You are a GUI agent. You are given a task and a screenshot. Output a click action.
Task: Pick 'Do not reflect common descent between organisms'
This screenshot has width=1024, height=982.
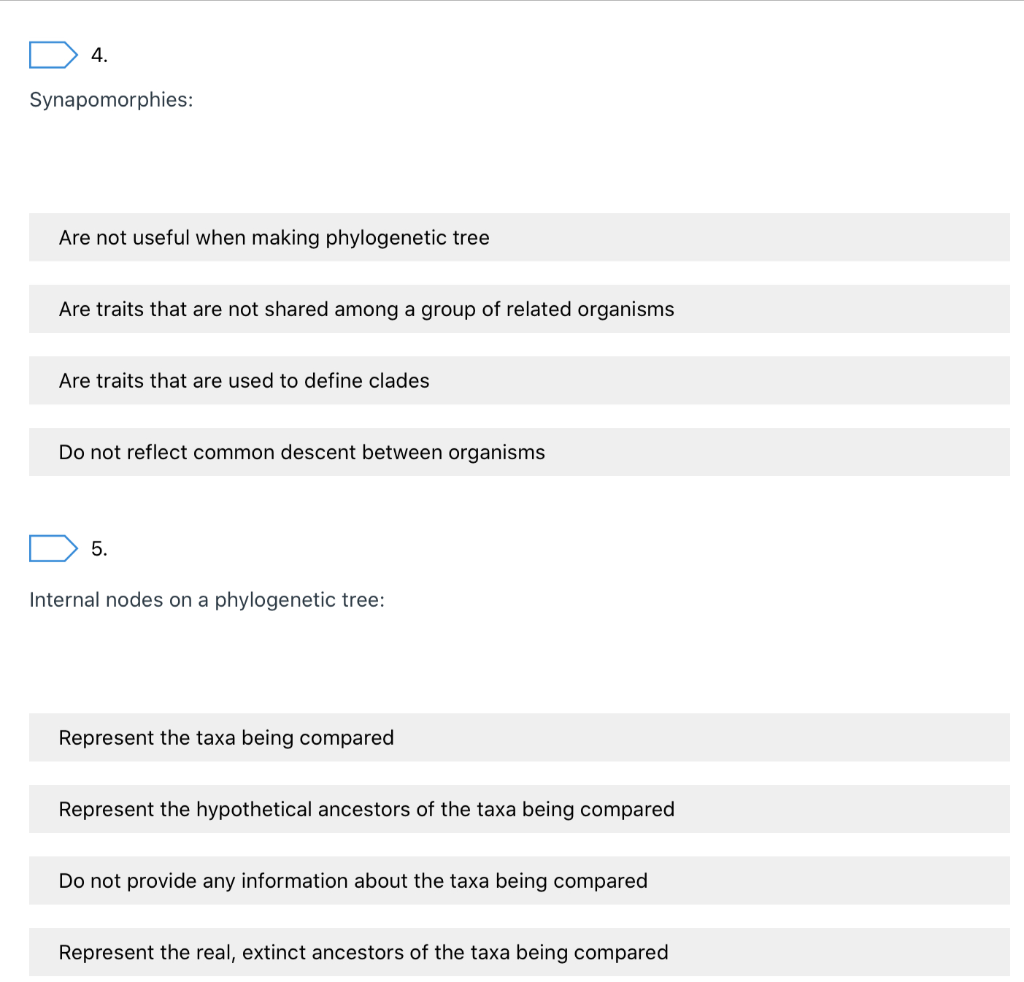(x=519, y=452)
